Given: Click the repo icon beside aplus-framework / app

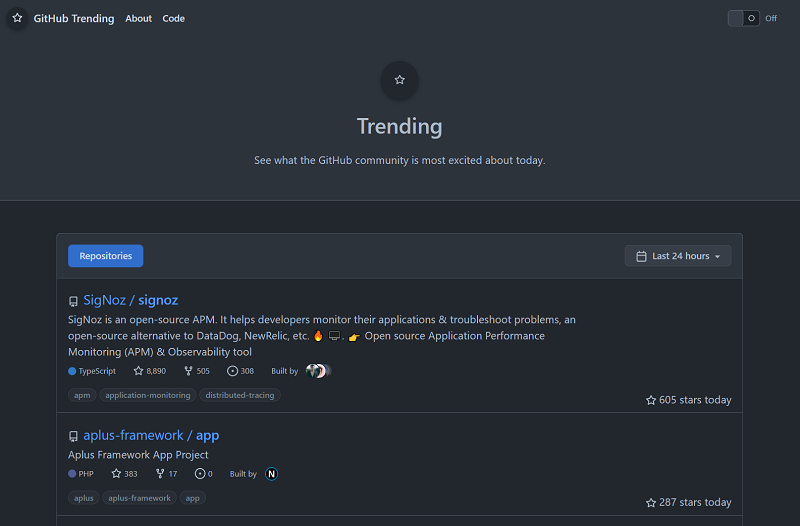Looking at the screenshot, I should (x=73, y=436).
